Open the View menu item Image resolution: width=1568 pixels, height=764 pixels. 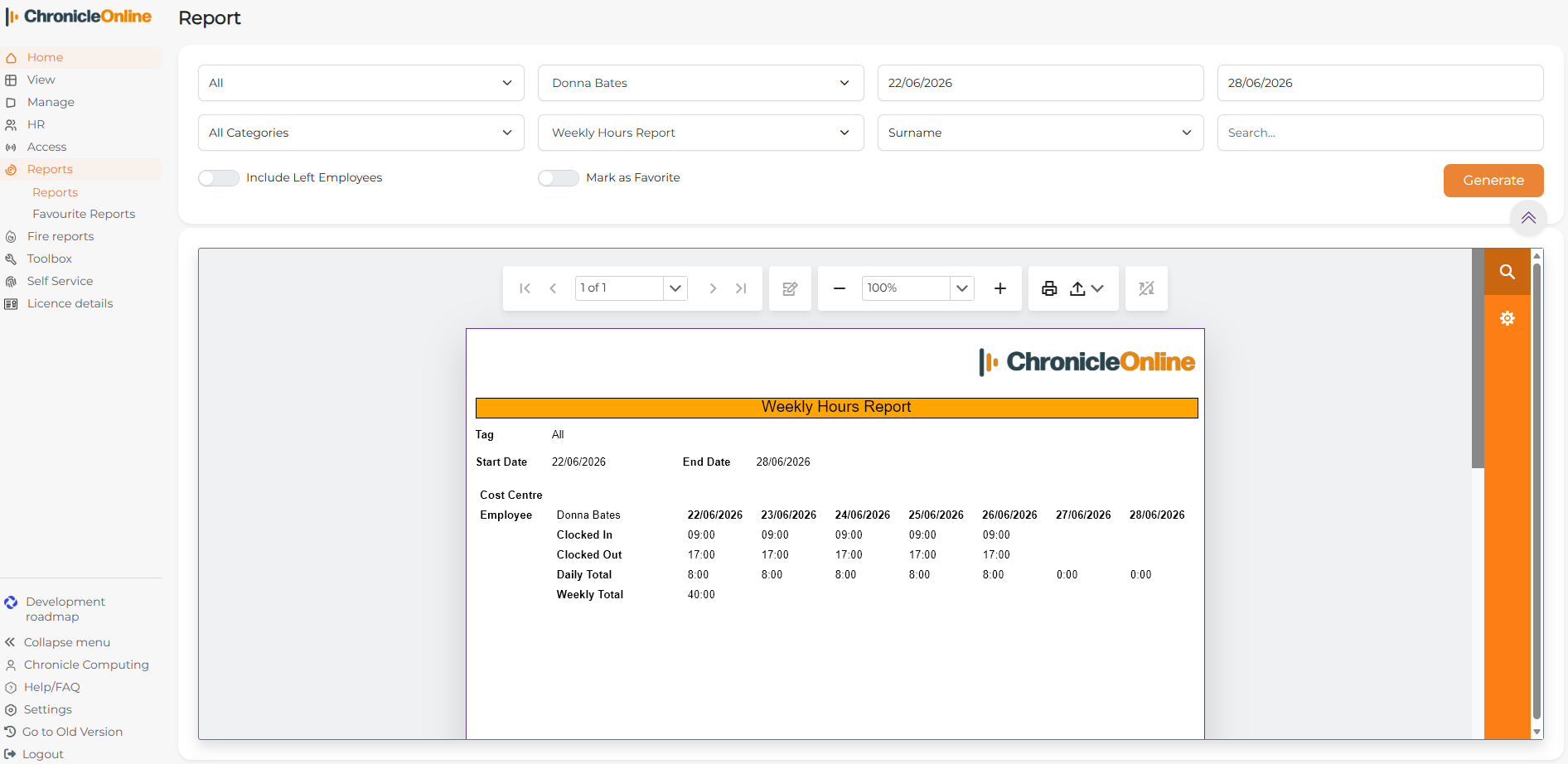[x=81, y=80]
